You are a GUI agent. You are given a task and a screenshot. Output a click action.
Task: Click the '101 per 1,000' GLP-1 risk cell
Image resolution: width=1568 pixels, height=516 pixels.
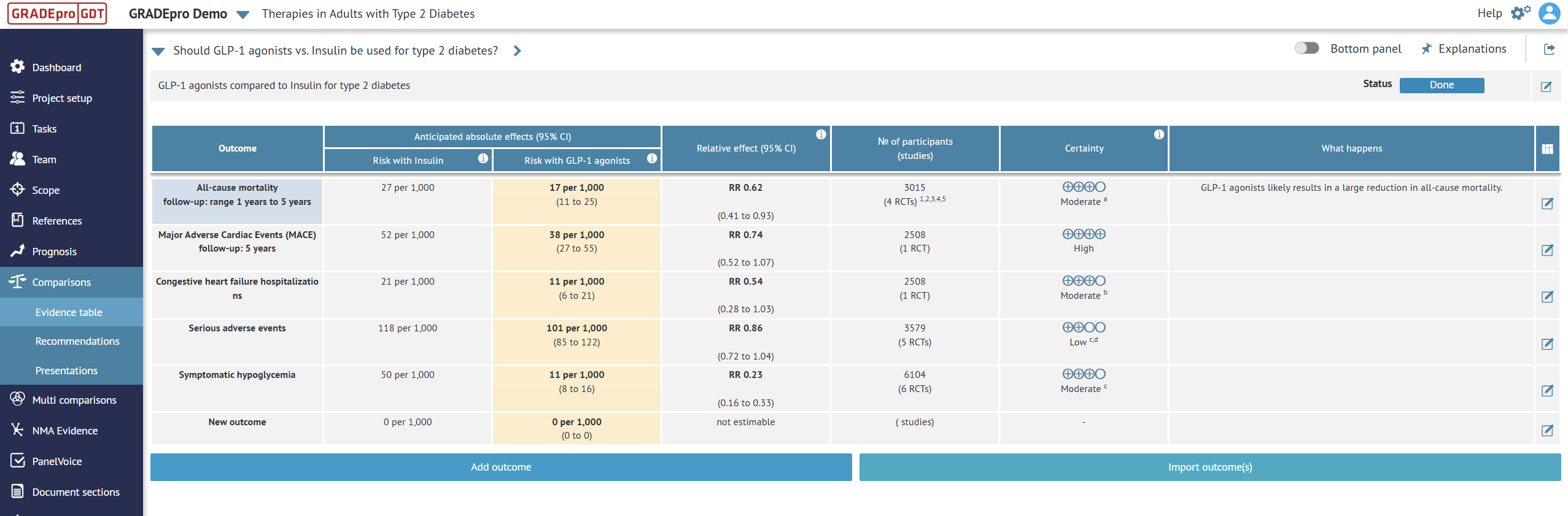(x=576, y=341)
